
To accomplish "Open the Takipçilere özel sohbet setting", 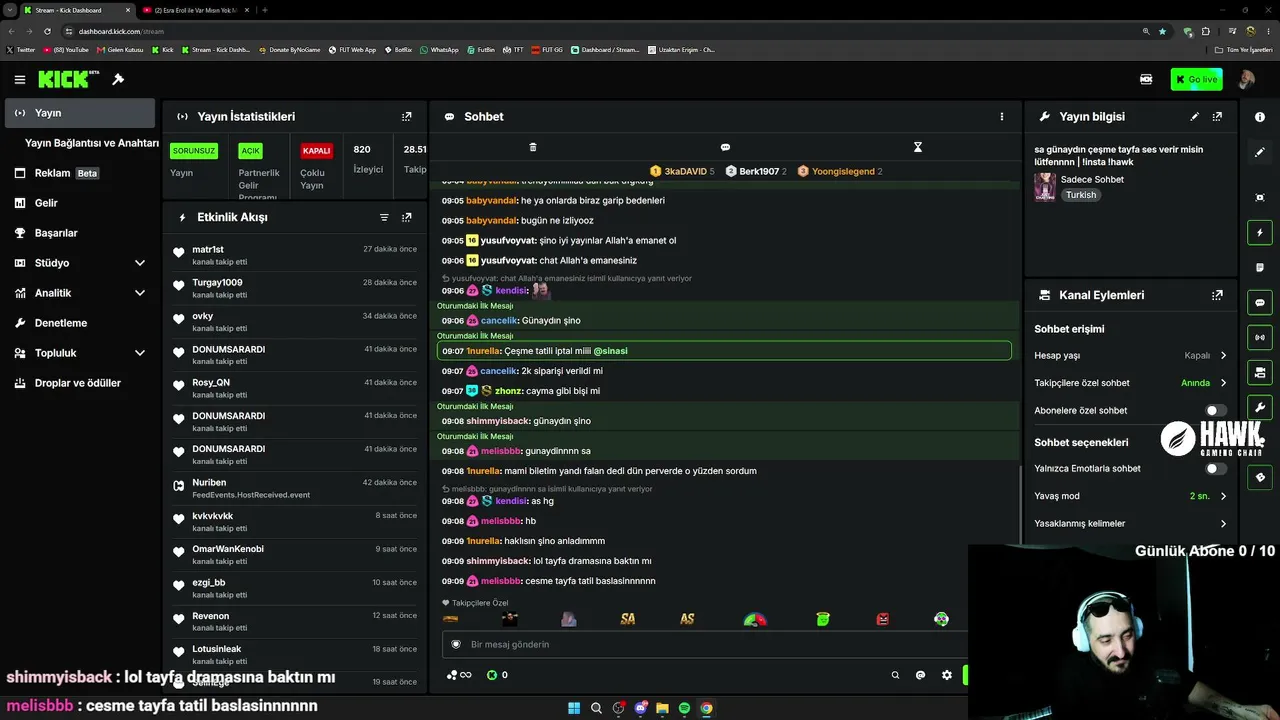I will point(1130,383).
